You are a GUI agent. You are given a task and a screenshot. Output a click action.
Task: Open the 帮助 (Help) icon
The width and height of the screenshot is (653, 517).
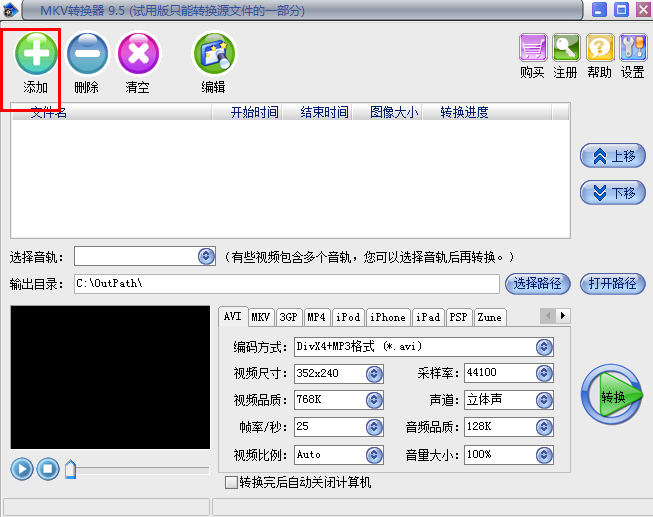point(600,47)
